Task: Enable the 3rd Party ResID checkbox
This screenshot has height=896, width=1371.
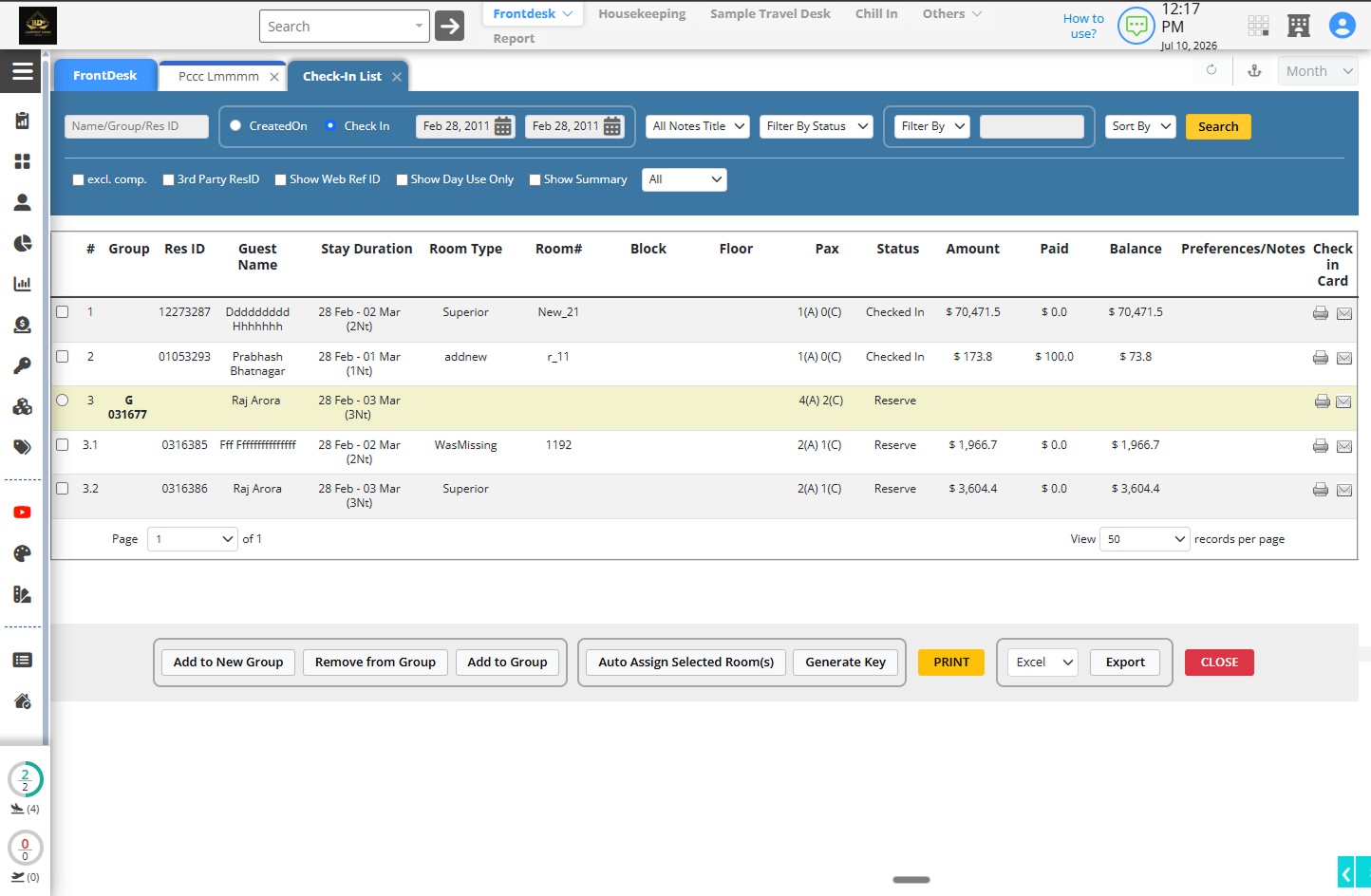Action: (168, 179)
